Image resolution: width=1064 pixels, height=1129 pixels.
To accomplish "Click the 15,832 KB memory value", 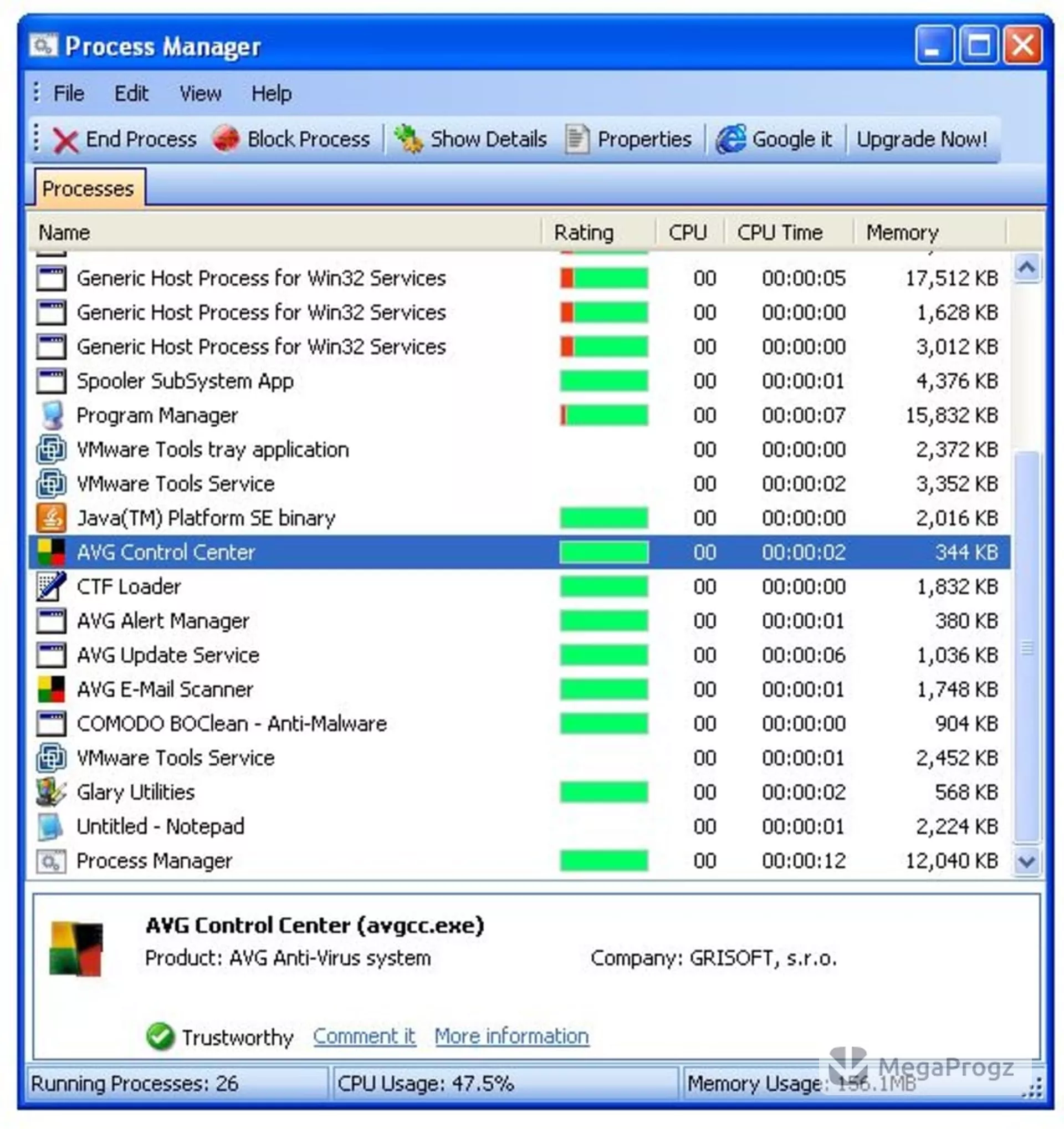I will (952, 416).
